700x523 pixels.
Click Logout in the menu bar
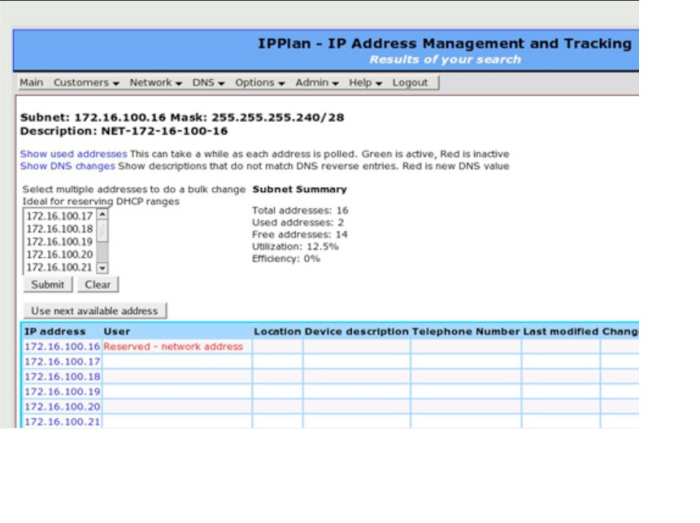point(410,83)
